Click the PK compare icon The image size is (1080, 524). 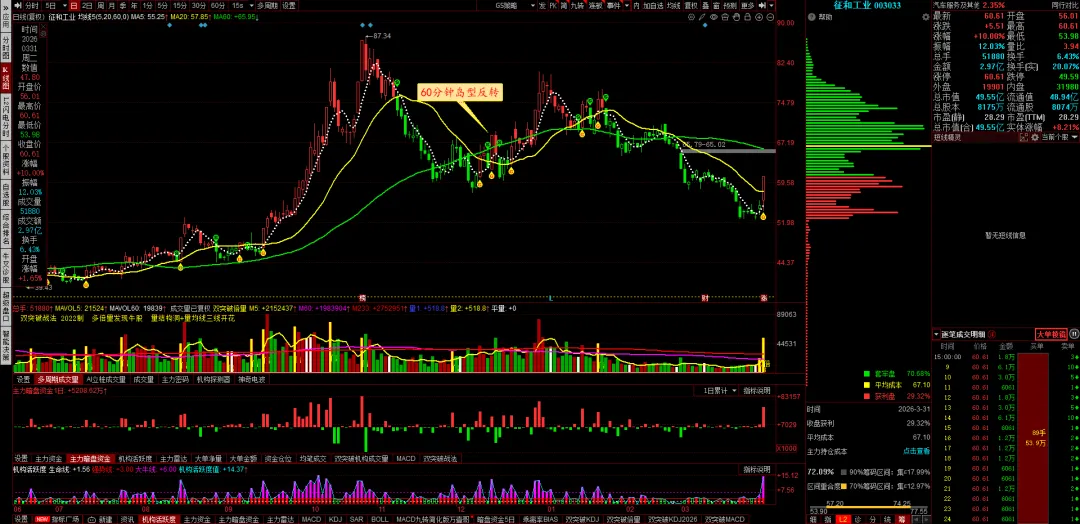(553, 5)
